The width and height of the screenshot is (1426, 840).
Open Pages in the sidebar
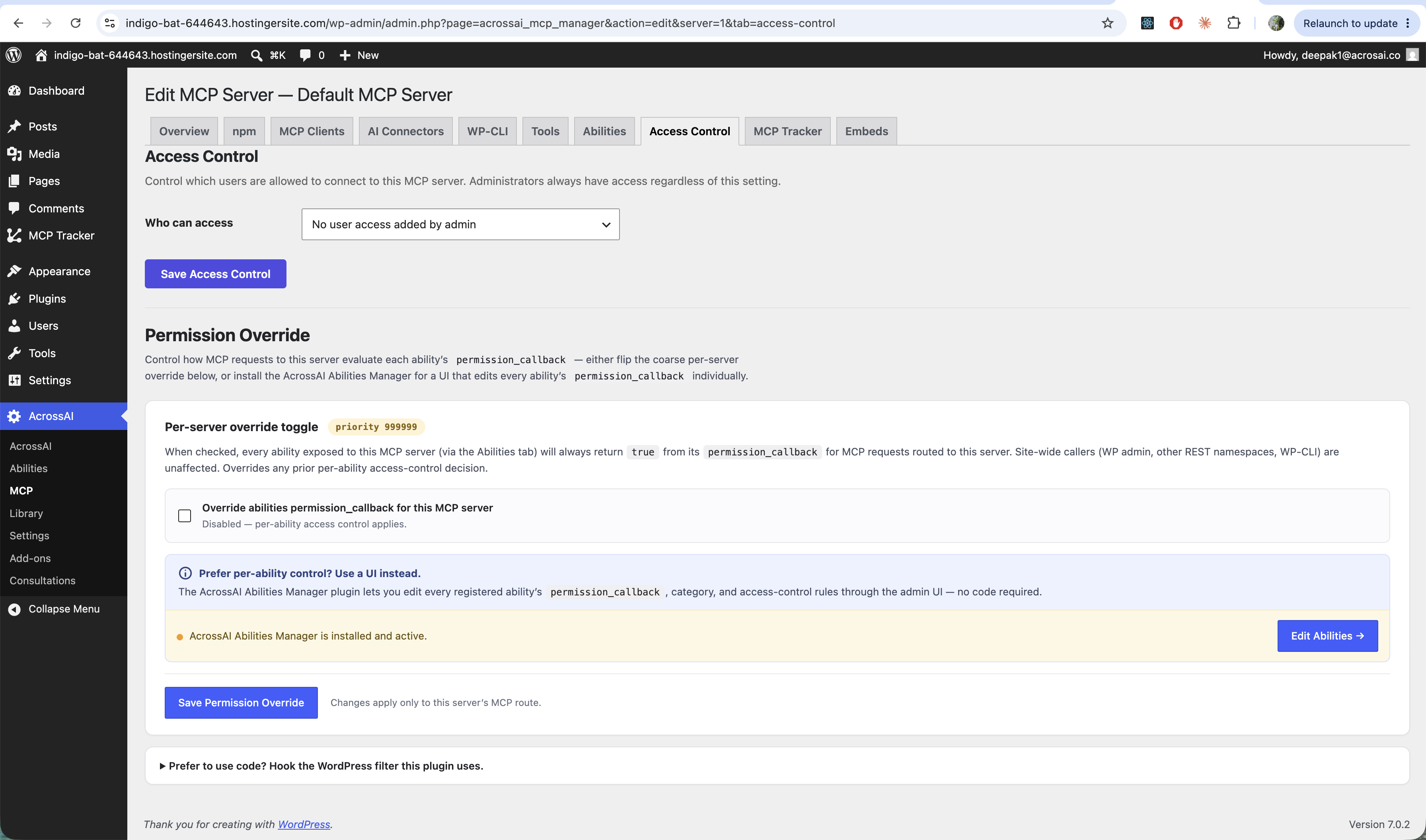pos(63,181)
